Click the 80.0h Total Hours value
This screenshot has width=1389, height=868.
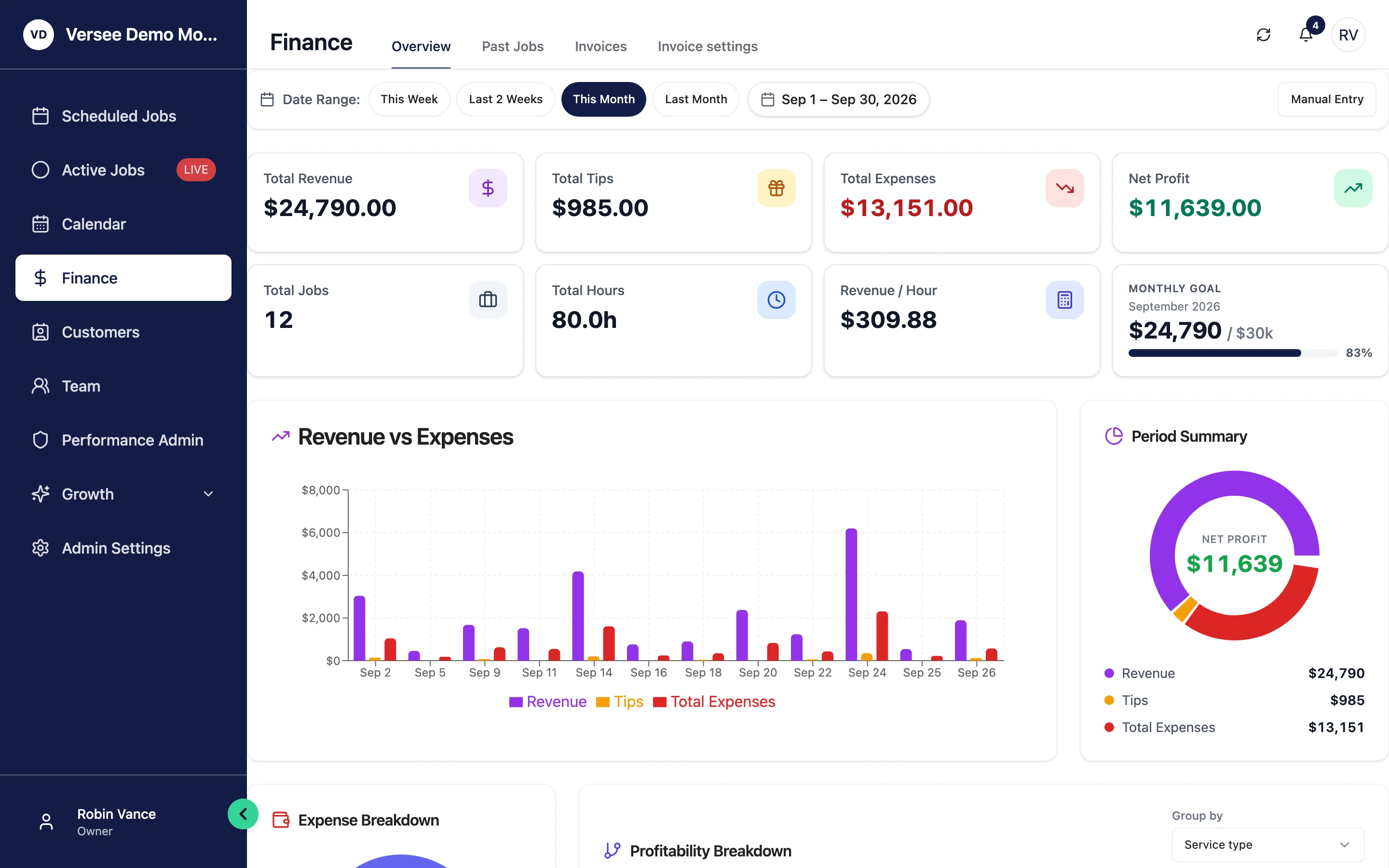pos(584,320)
